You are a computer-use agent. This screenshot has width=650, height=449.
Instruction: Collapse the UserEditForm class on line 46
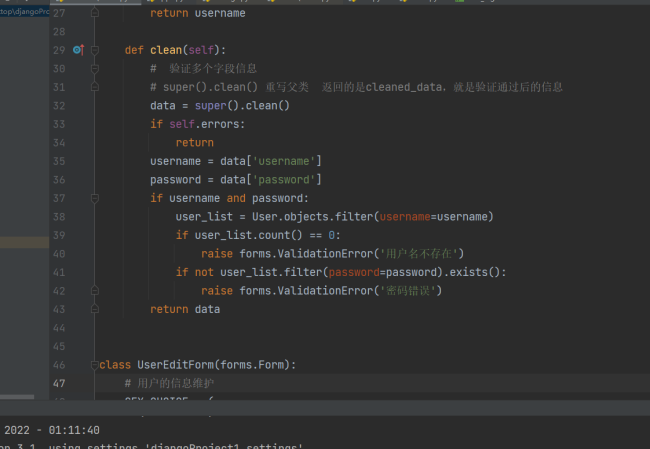click(95, 365)
